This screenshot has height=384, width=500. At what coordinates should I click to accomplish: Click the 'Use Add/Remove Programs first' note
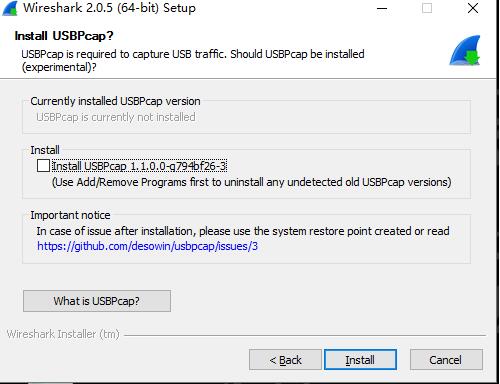(251, 182)
